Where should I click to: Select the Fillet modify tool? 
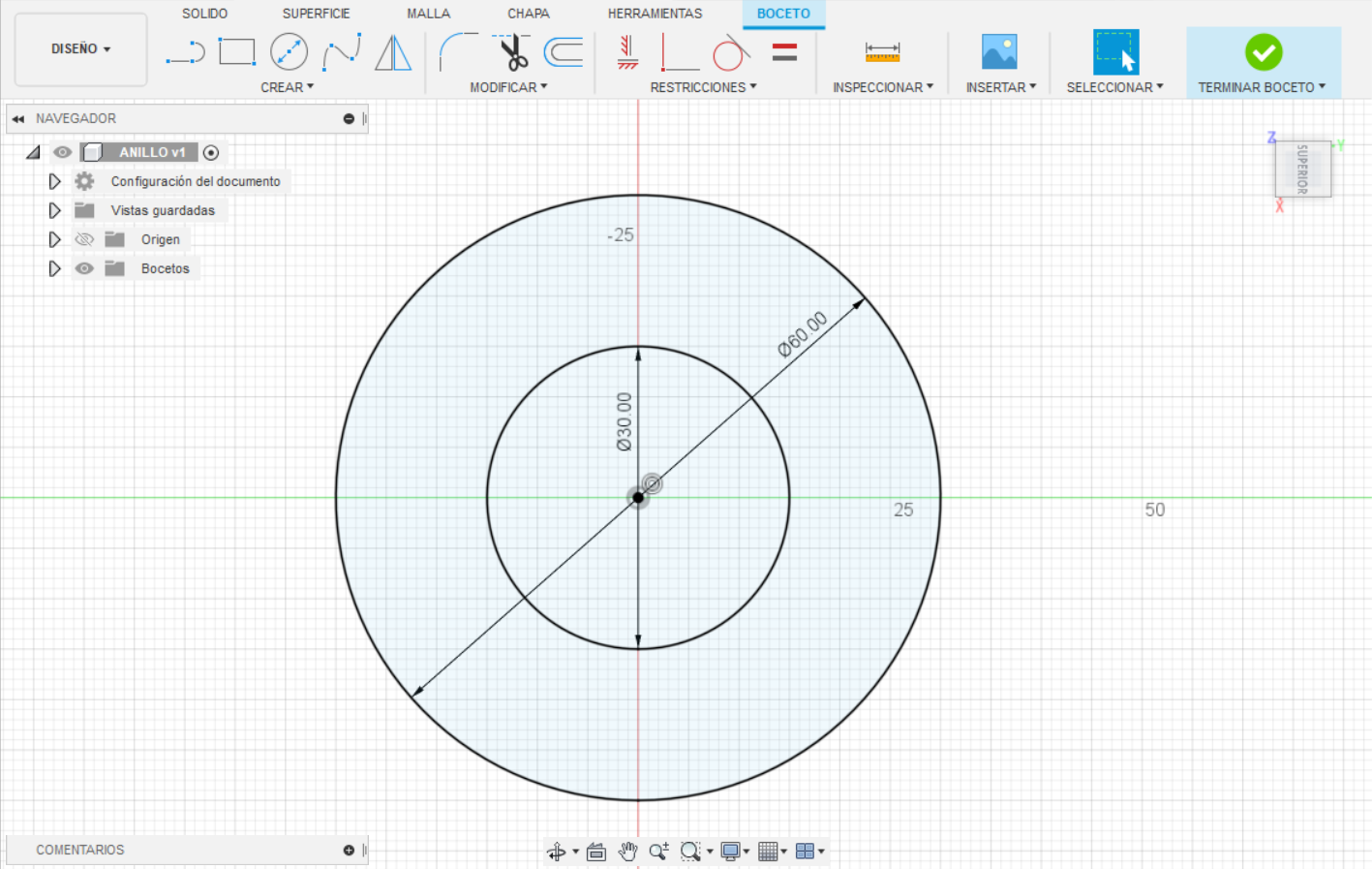pyautogui.click(x=458, y=52)
